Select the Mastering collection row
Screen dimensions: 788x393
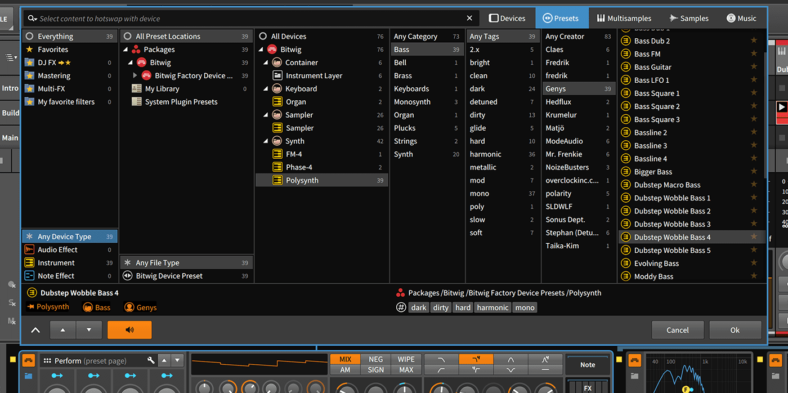click(69, 75)
